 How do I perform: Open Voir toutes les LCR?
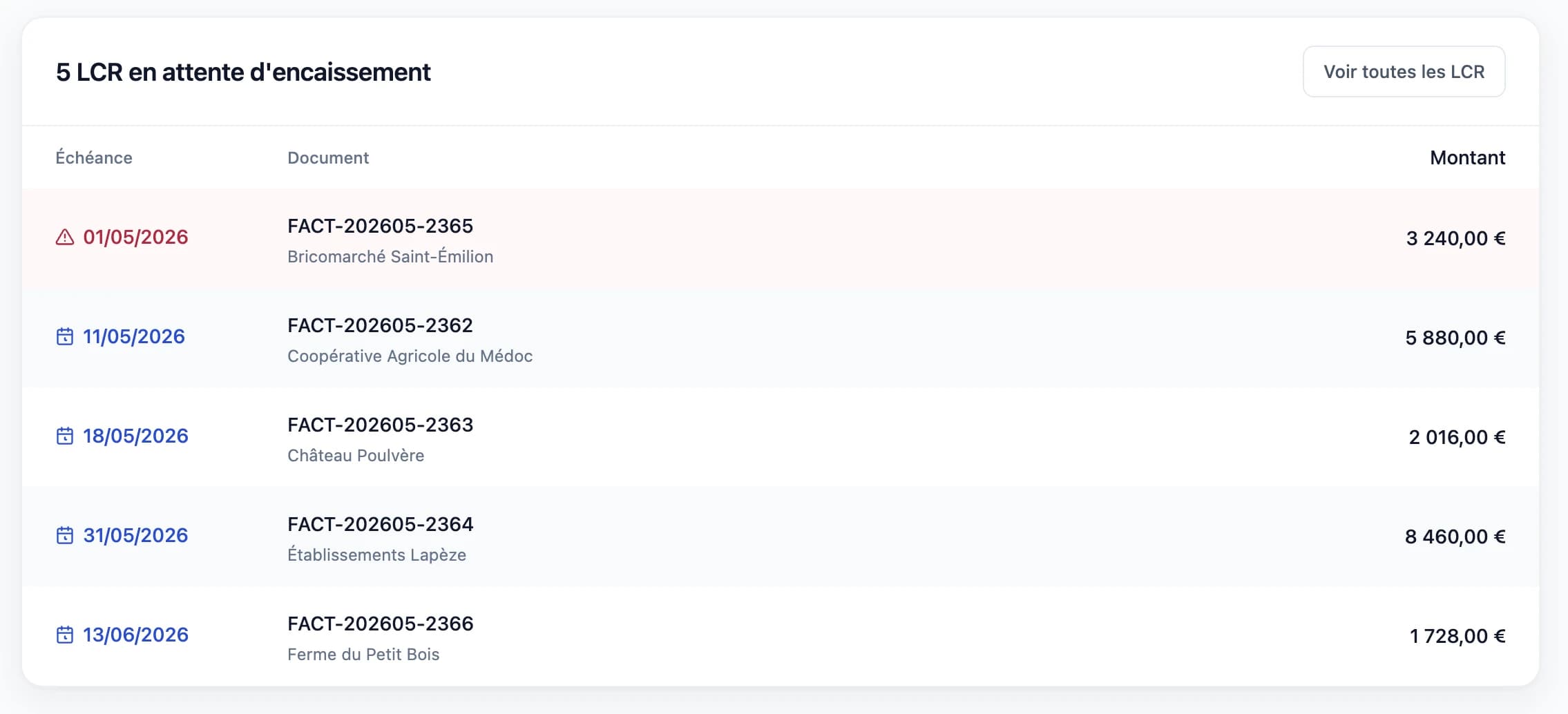[x=1404, y=72]
